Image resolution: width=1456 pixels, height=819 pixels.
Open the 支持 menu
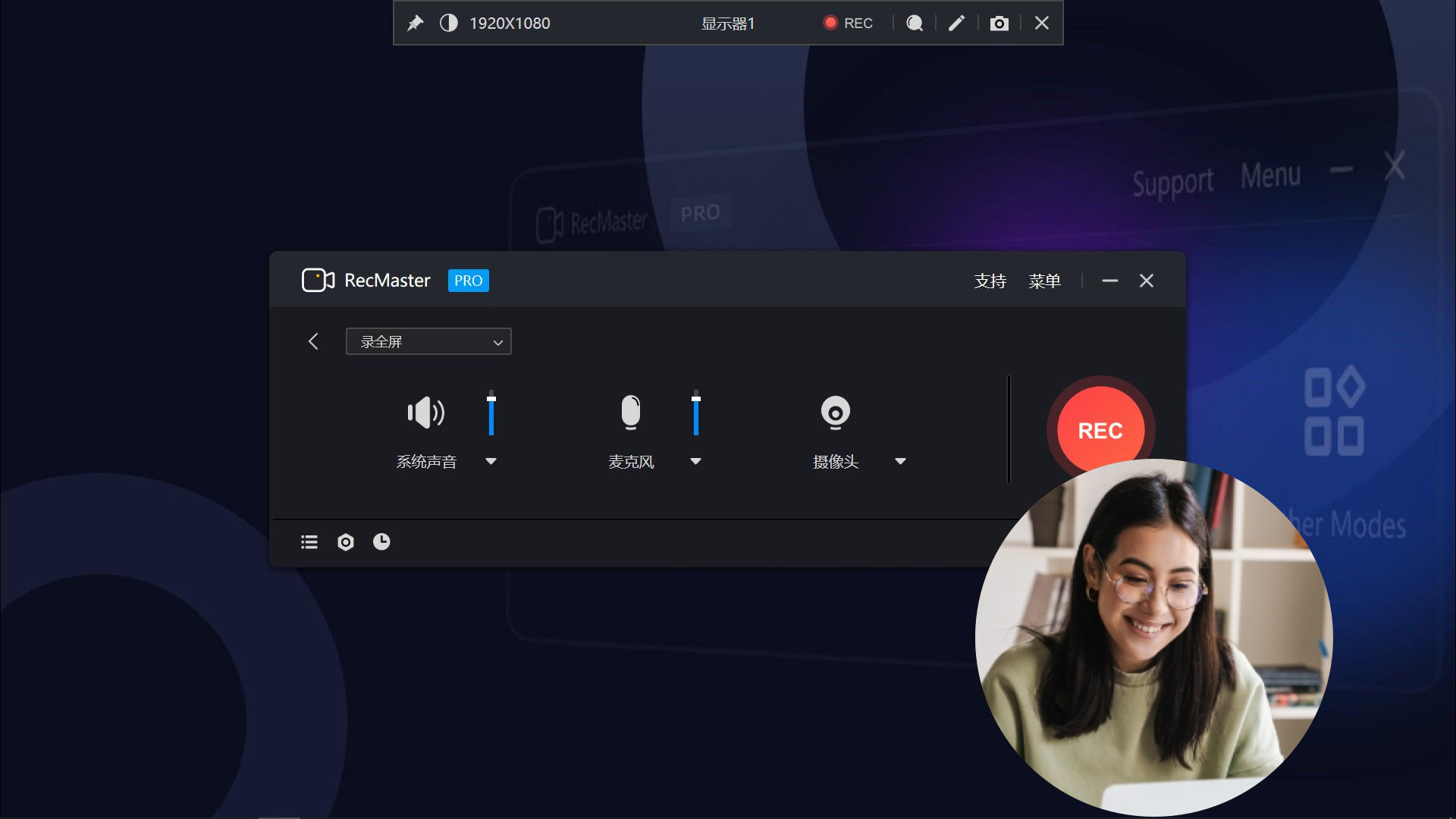(x=990, y=281)
